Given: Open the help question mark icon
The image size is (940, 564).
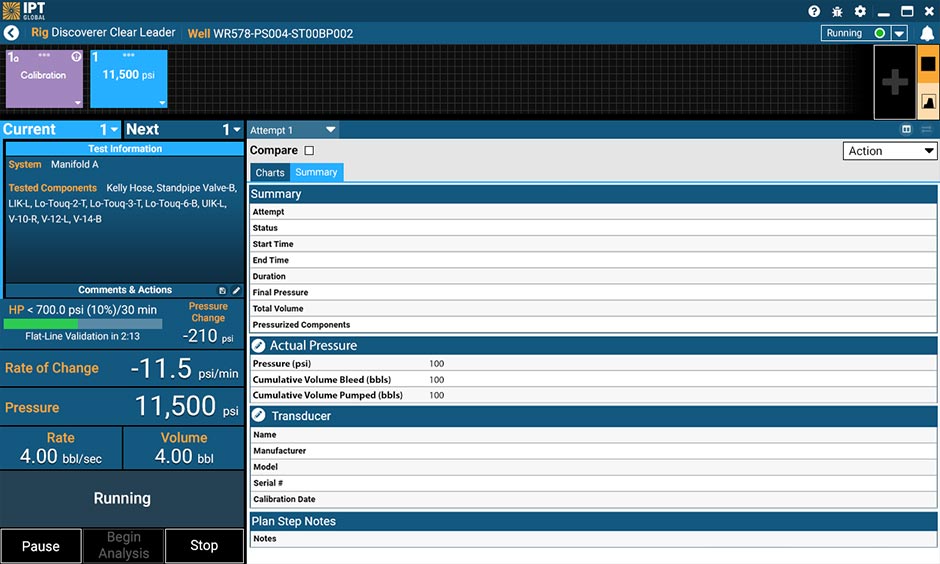Looking at the screenshot, I should (814, 11).
